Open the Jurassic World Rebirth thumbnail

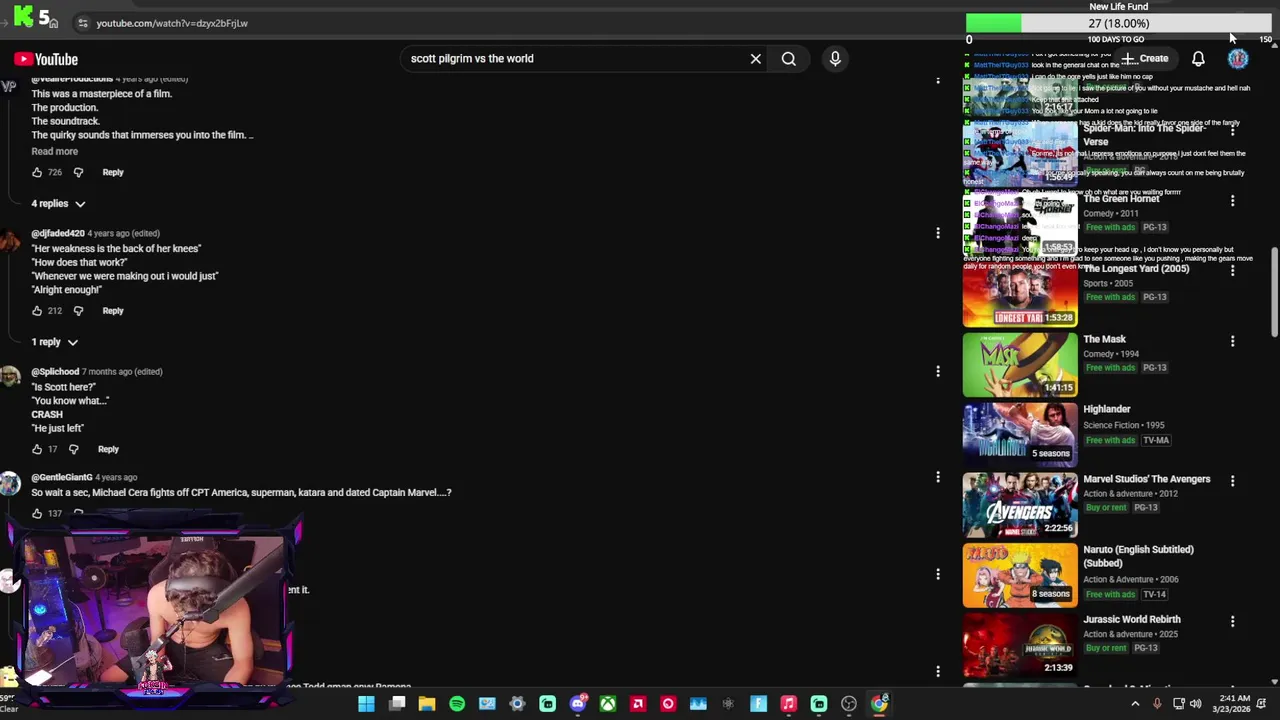(x=1020, y=645)
